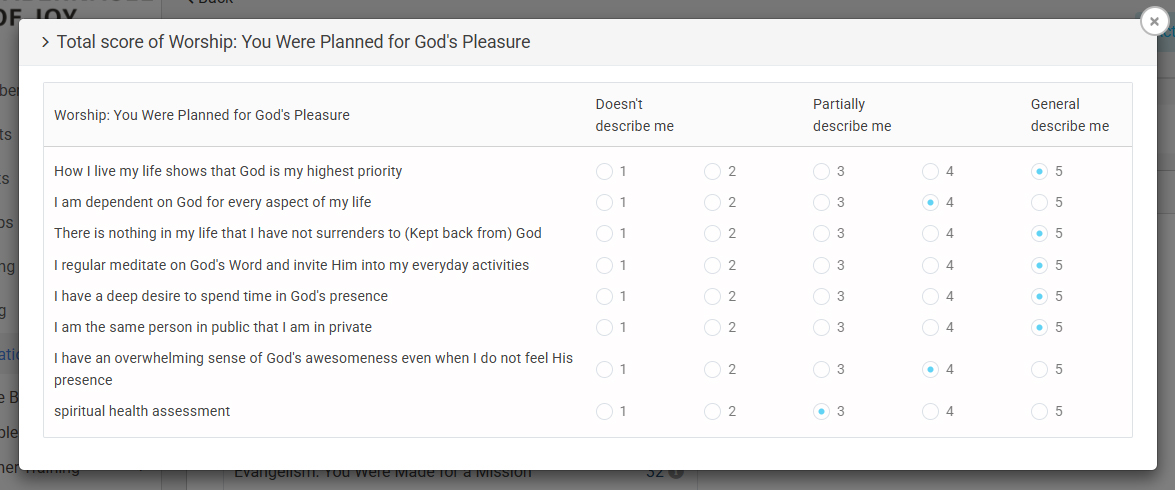
Task: Select 2 for "nothing in my life" statement
Action: click(x=712, y=233)
